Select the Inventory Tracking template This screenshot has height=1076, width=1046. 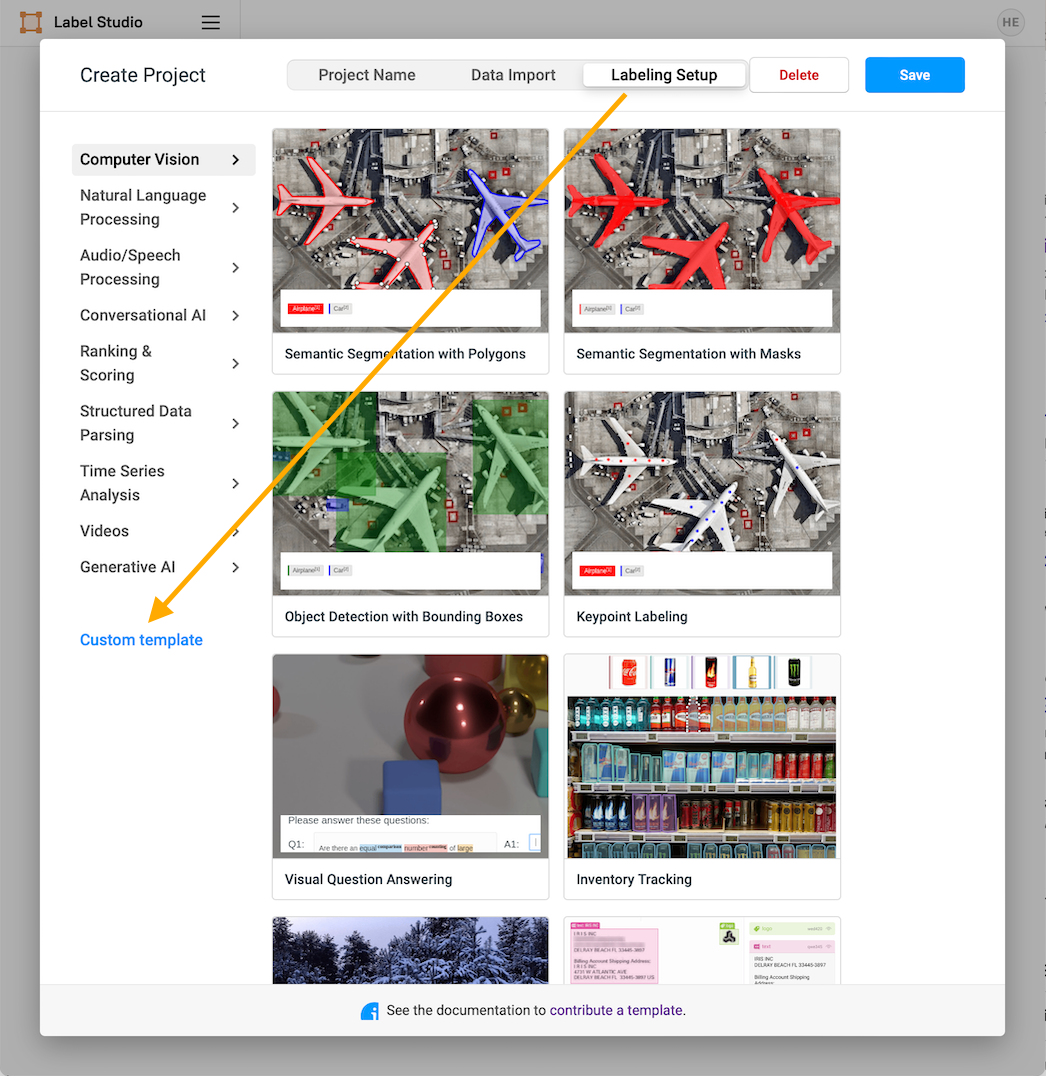click(x=702, y=776)
